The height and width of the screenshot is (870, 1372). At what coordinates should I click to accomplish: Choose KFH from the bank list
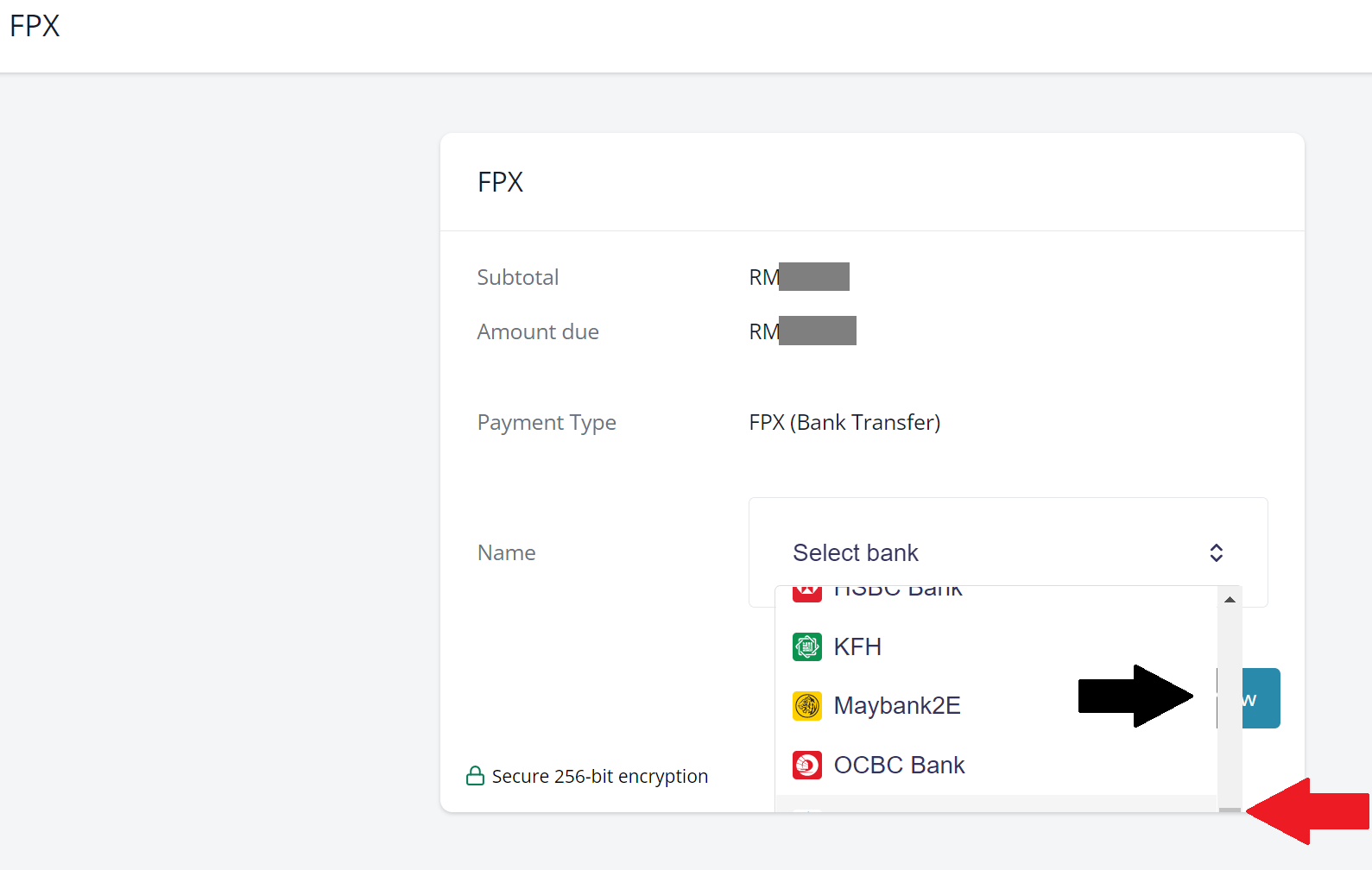point(996,646)
